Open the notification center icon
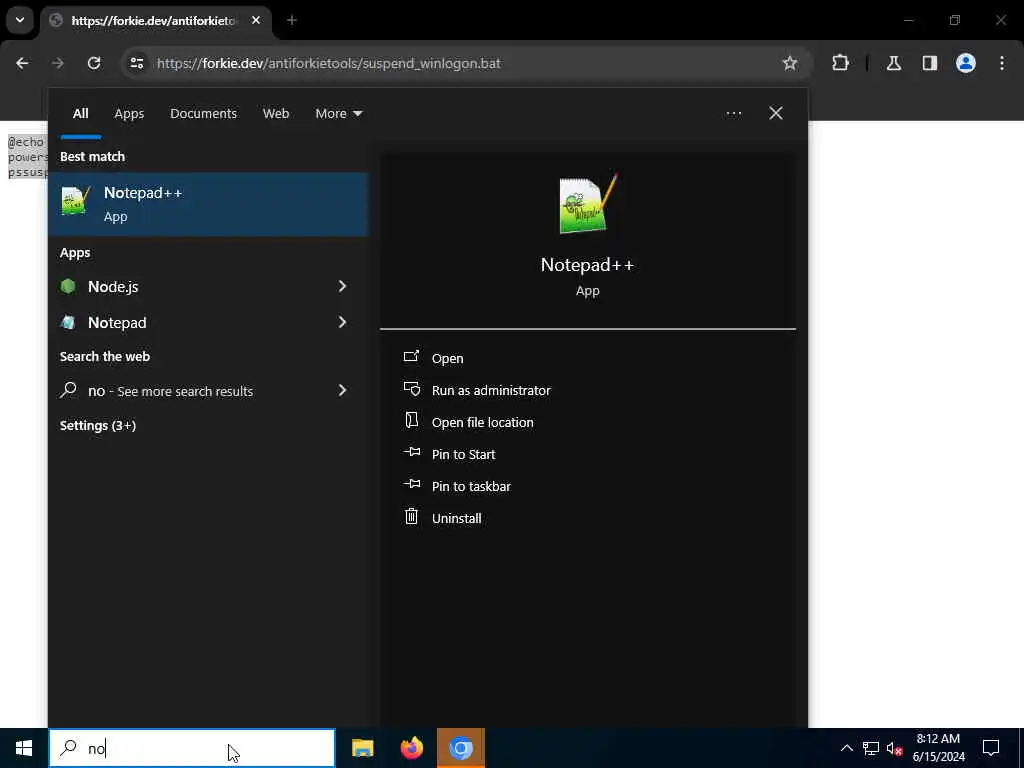The image size is (1024, 768). 991,748
